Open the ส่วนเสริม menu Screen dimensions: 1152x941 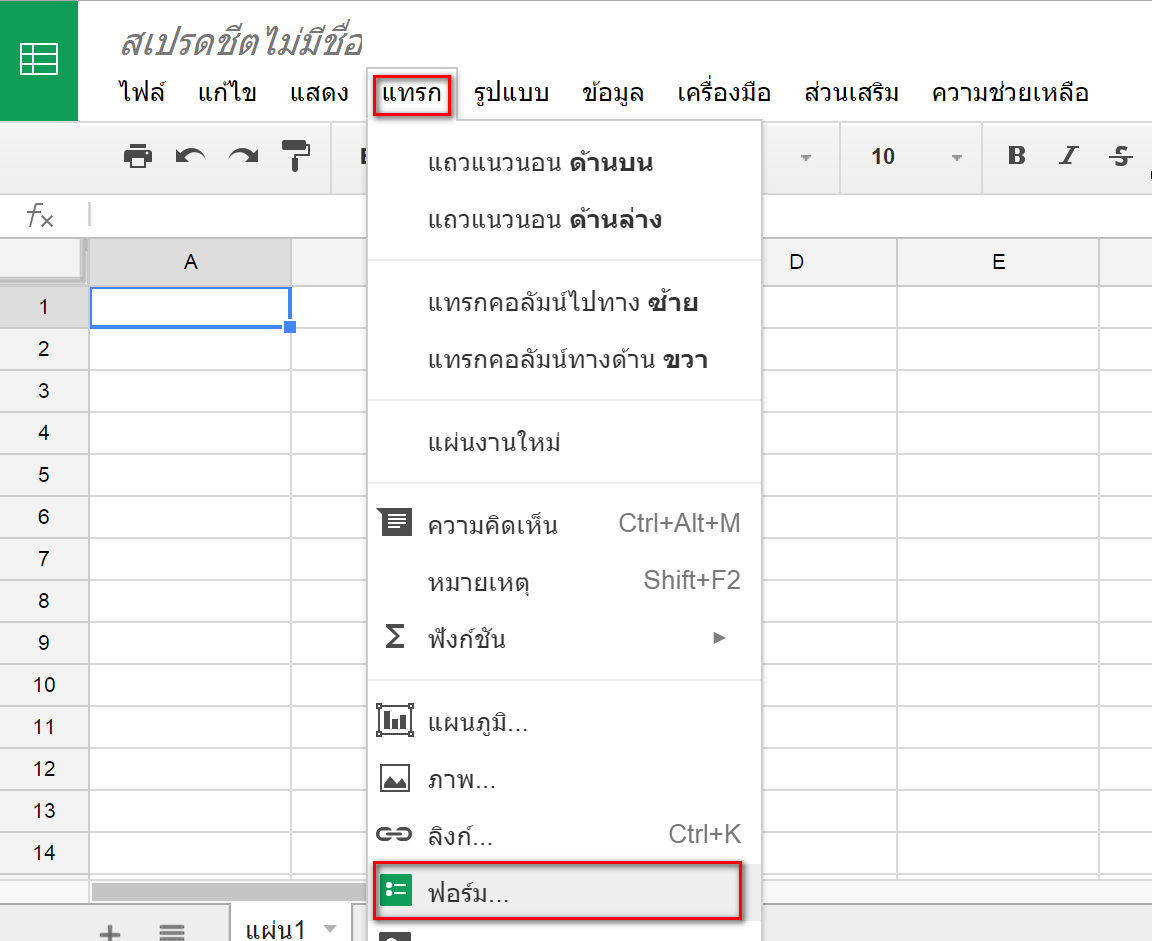(x=852, y=93)
